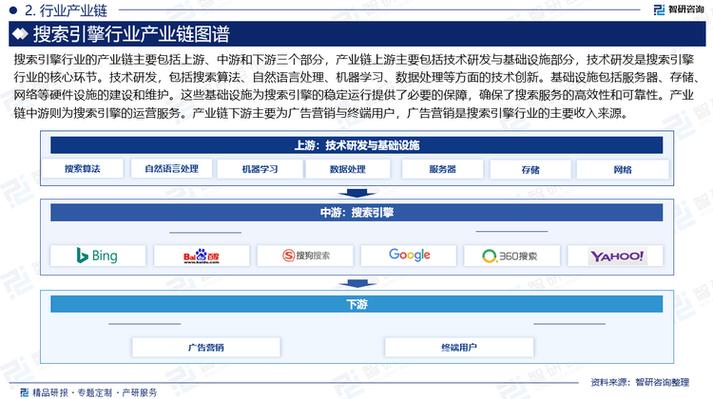Screen dimensions: 713x399
Task: Click the 搜索引擎行业产业链图谱 title
Action: [x=131, y=34]
